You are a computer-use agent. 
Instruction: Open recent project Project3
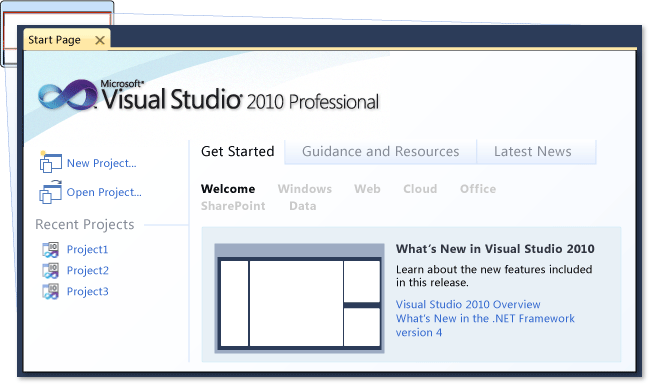(x=87, y=292)
